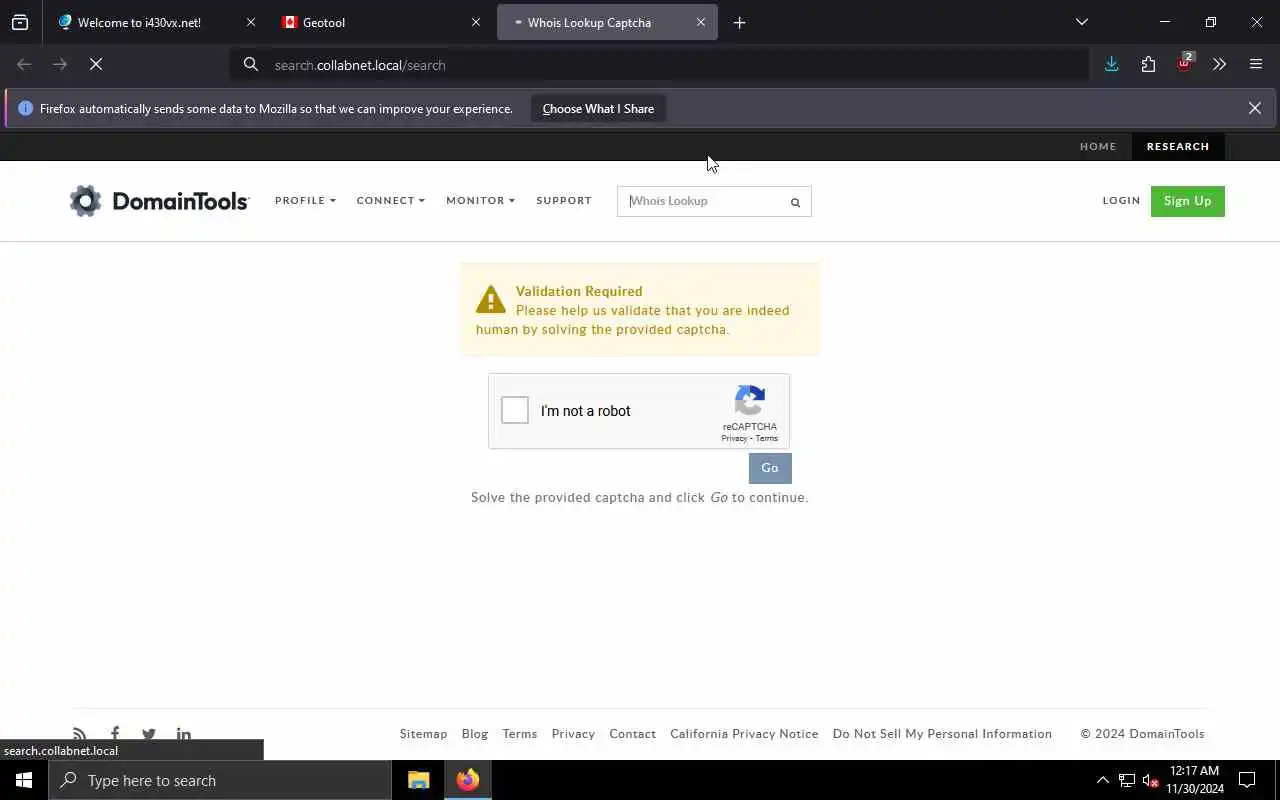Open the SUPPORT menu item
The width and height of the screenshot is (1280, 800).
(564, 200)
